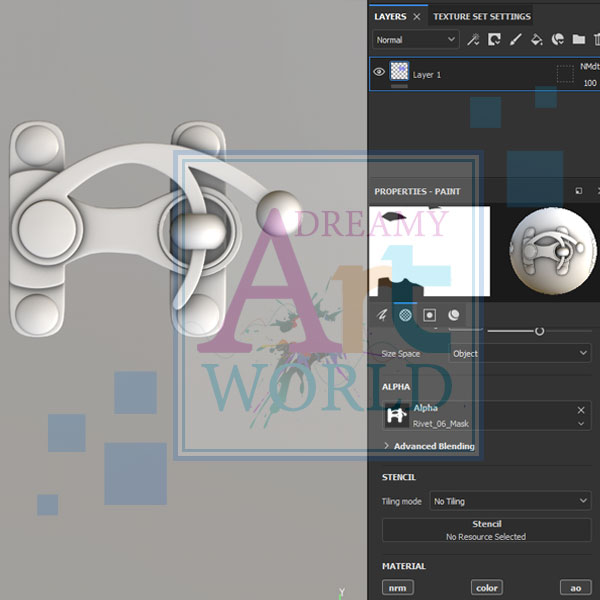600x600 pixels.
Task: Toggle the color material channel
Action: pos(486,588)
